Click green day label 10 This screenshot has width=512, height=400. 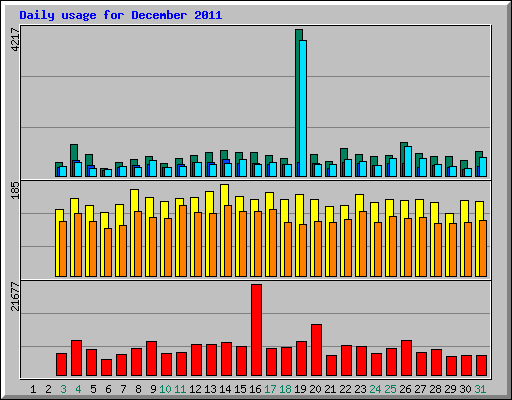pos(165,389)
